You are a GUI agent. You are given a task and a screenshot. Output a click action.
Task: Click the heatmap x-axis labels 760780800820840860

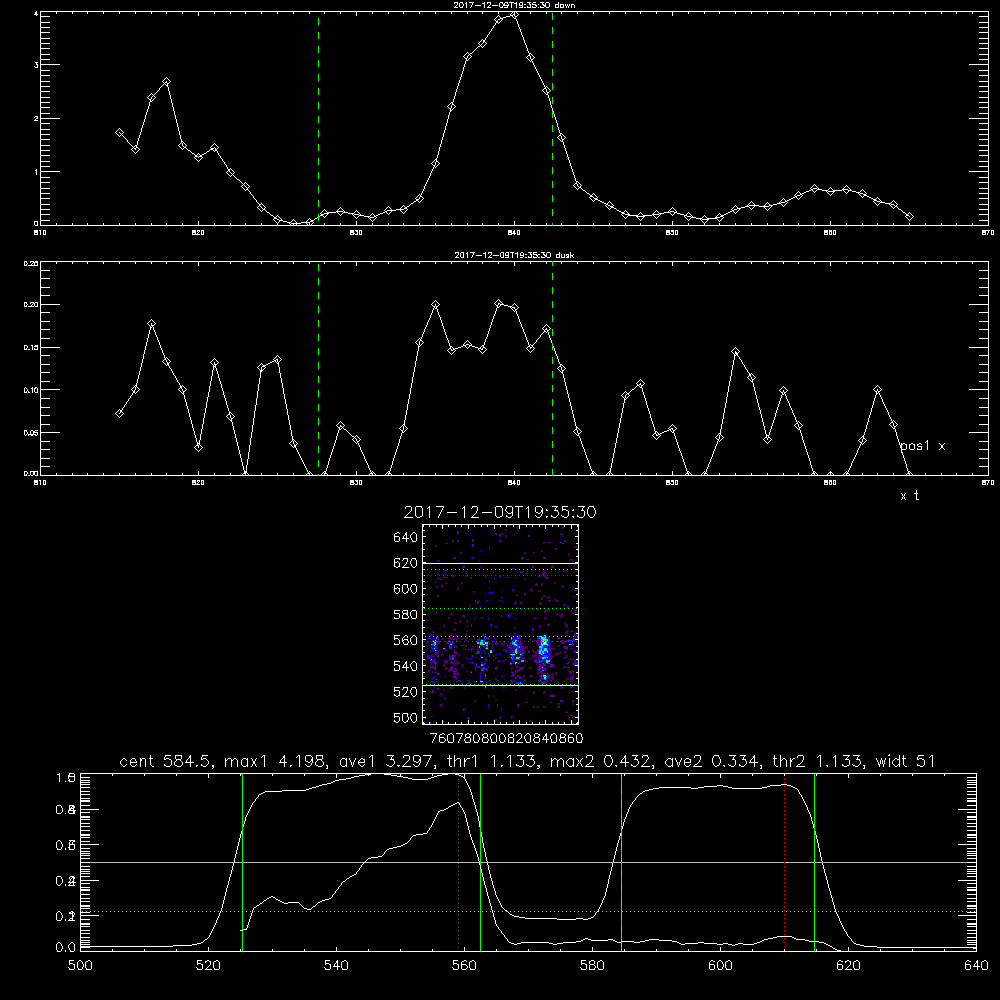pos(506,738)
